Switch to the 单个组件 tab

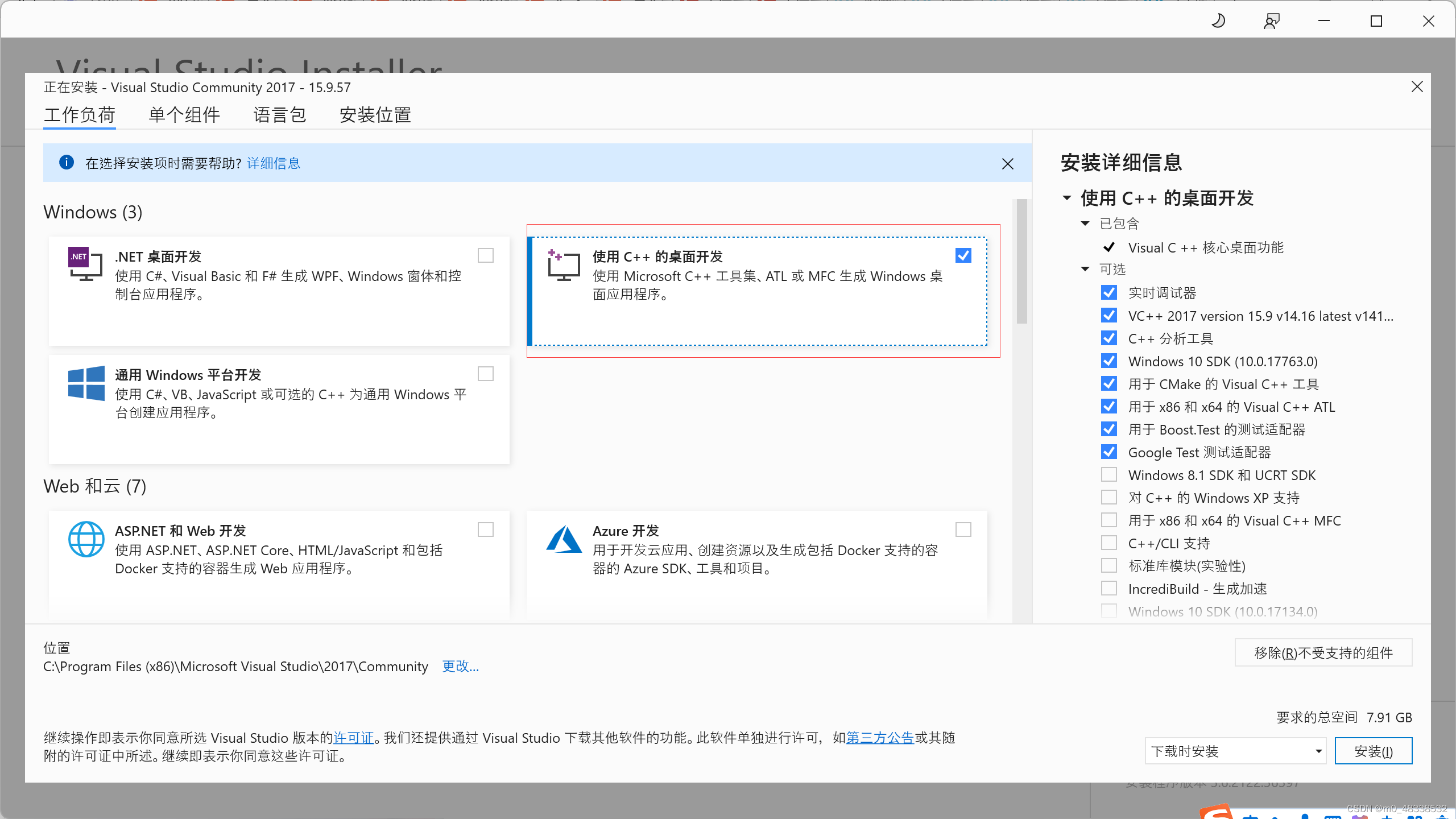tap(184, 115)
